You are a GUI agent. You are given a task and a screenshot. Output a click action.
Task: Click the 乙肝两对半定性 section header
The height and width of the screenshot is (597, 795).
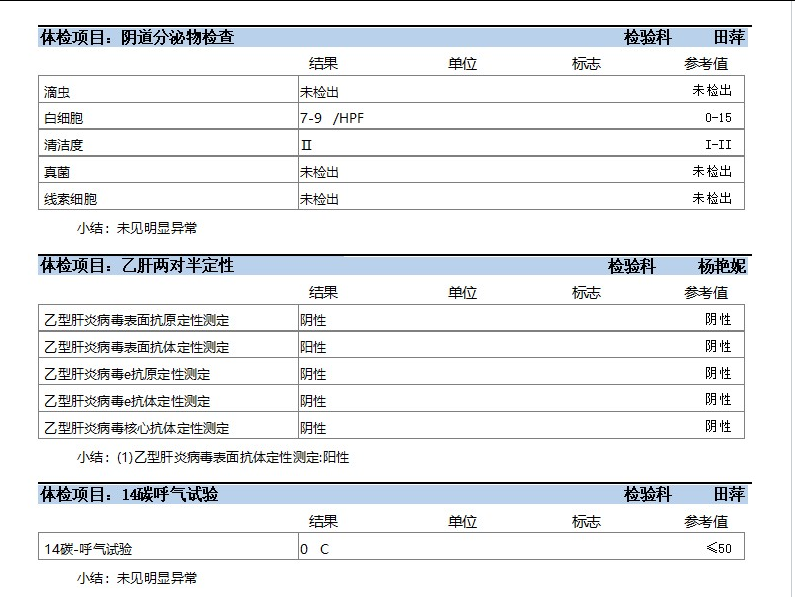click(x=137, y=266)
